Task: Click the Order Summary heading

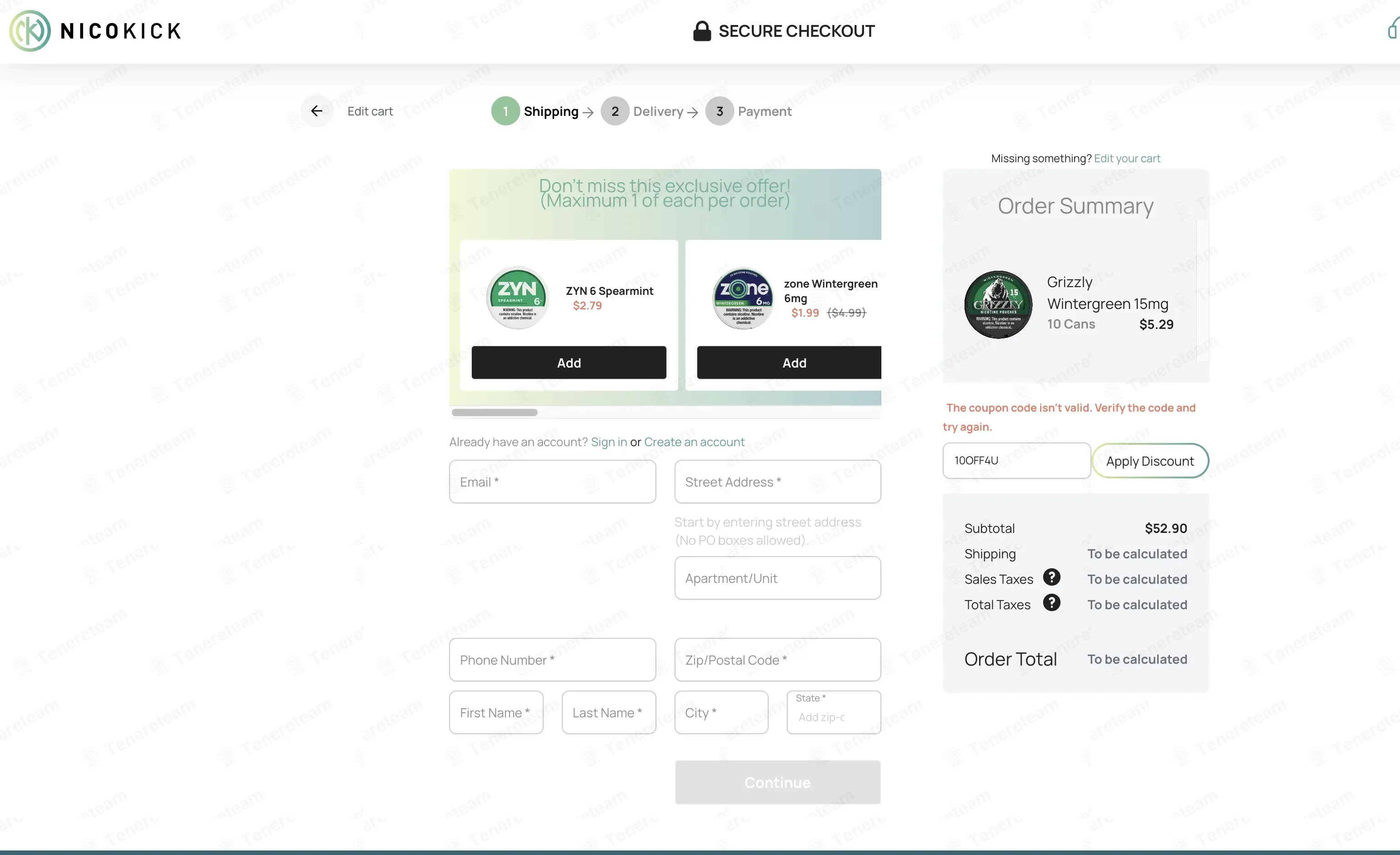Action: (1075, 206)
